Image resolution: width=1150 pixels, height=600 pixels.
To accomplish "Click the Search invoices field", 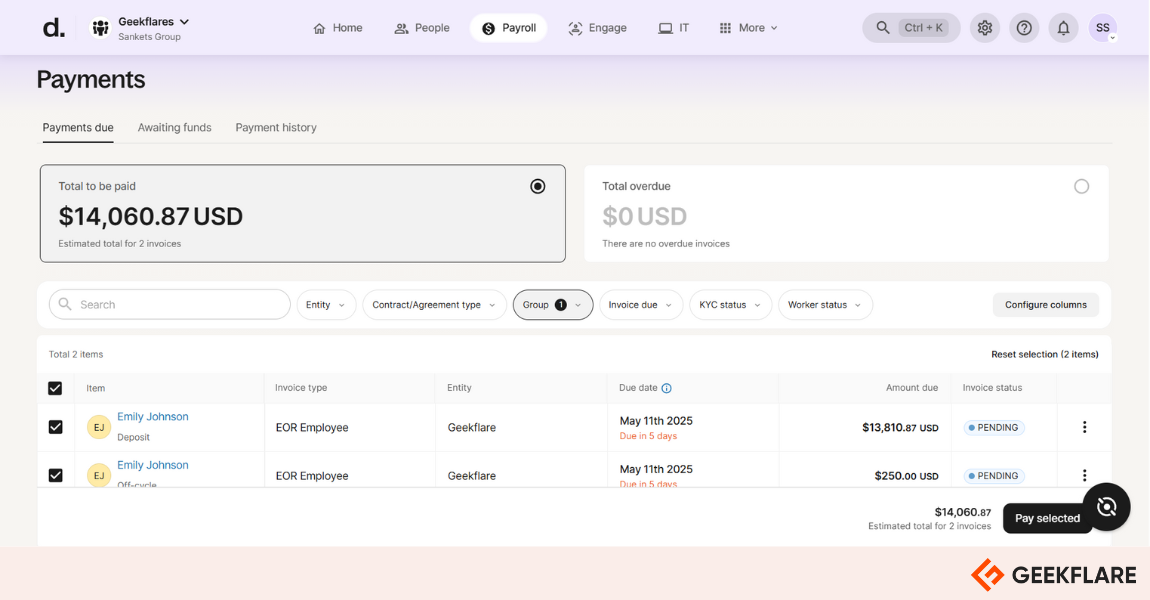I will pos(169,304).
